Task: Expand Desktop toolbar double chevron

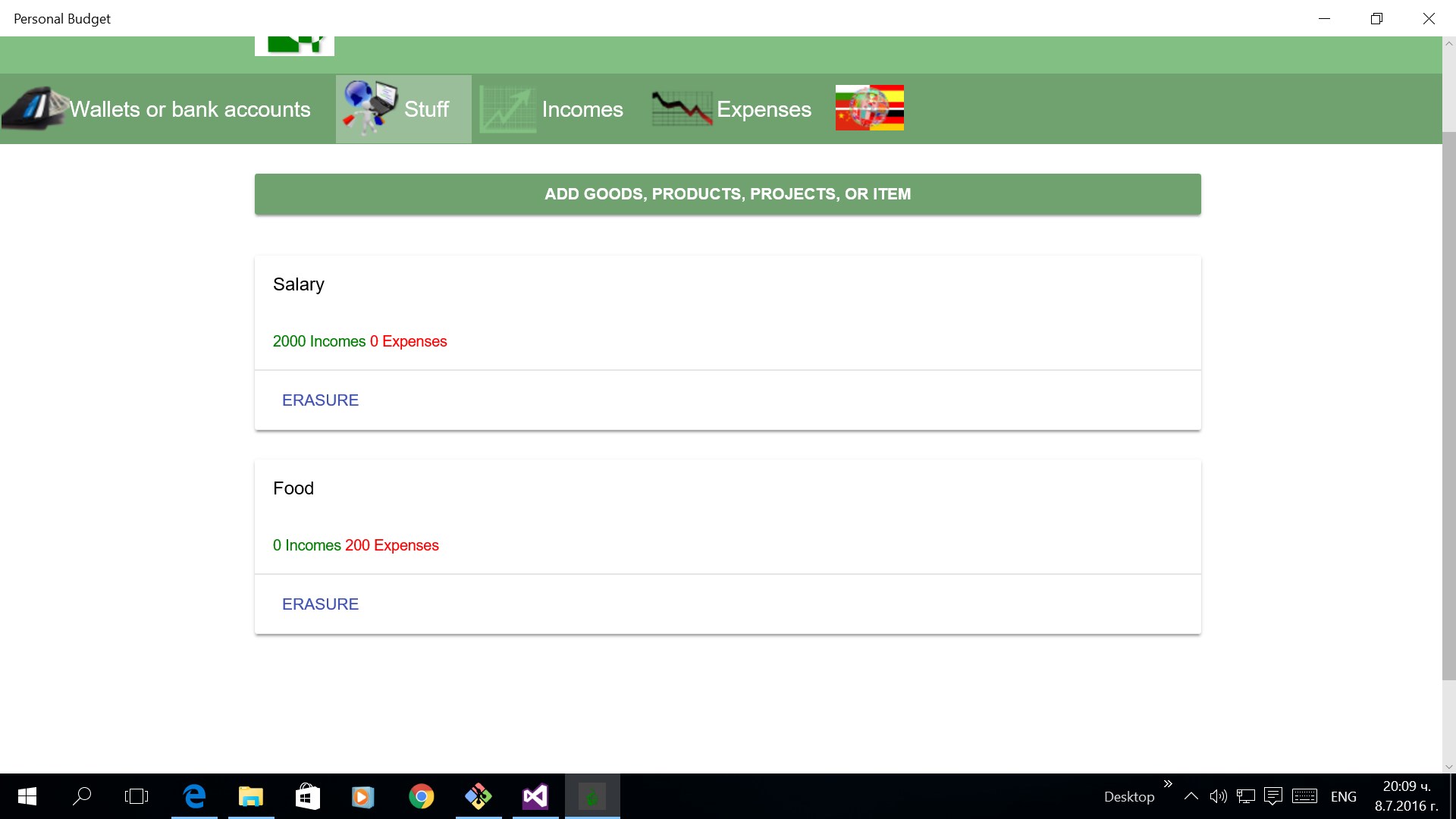Action: tap(1168, 784)
